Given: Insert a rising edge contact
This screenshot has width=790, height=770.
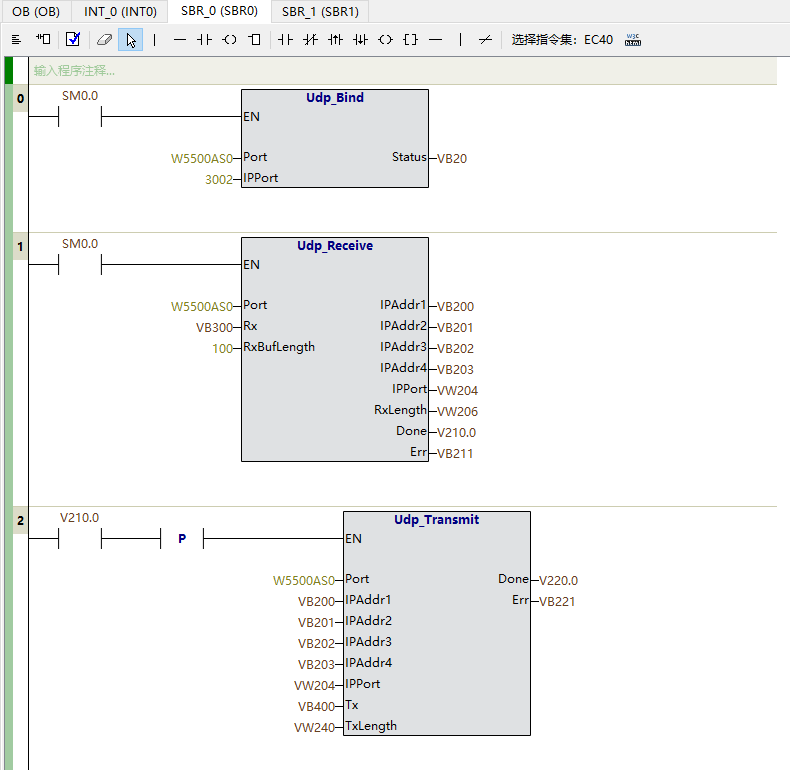Looking at the screenshot, I should (335, 40).
